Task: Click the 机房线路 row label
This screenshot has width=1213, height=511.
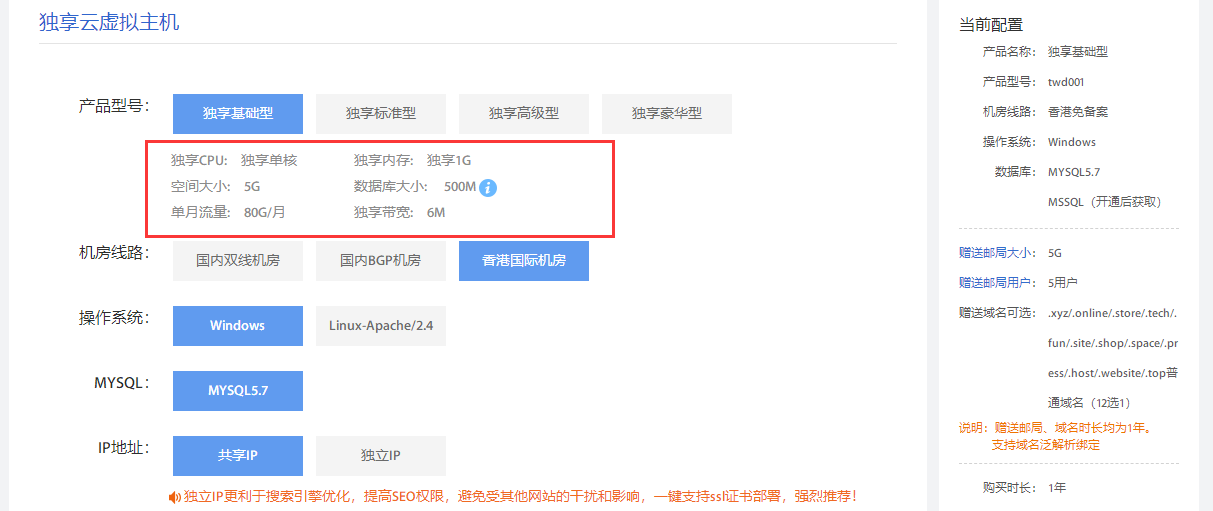Action: 114,252
